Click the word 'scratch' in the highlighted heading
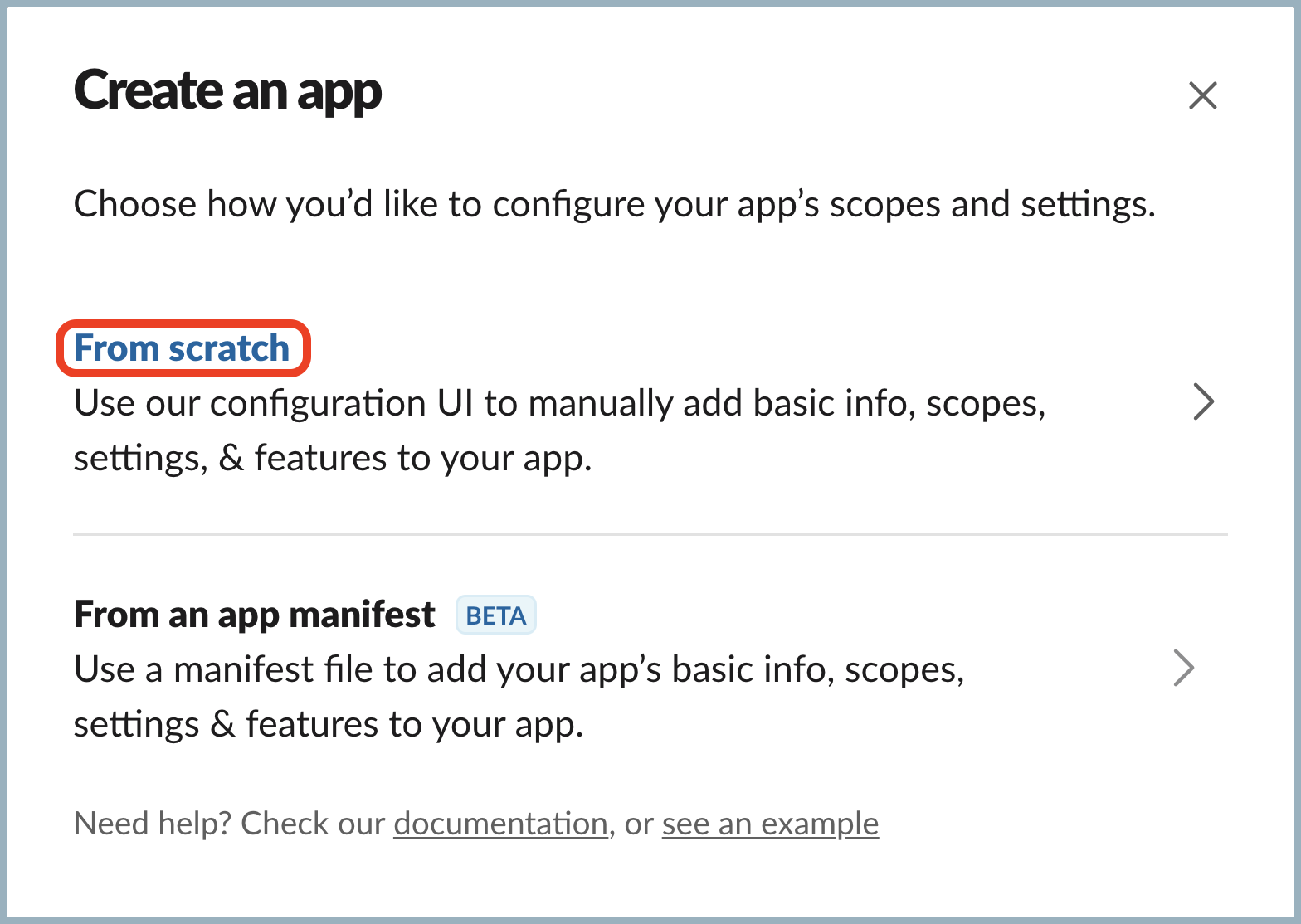The height and width of the screenshot is (924, 1301). (x=228, y=348)
